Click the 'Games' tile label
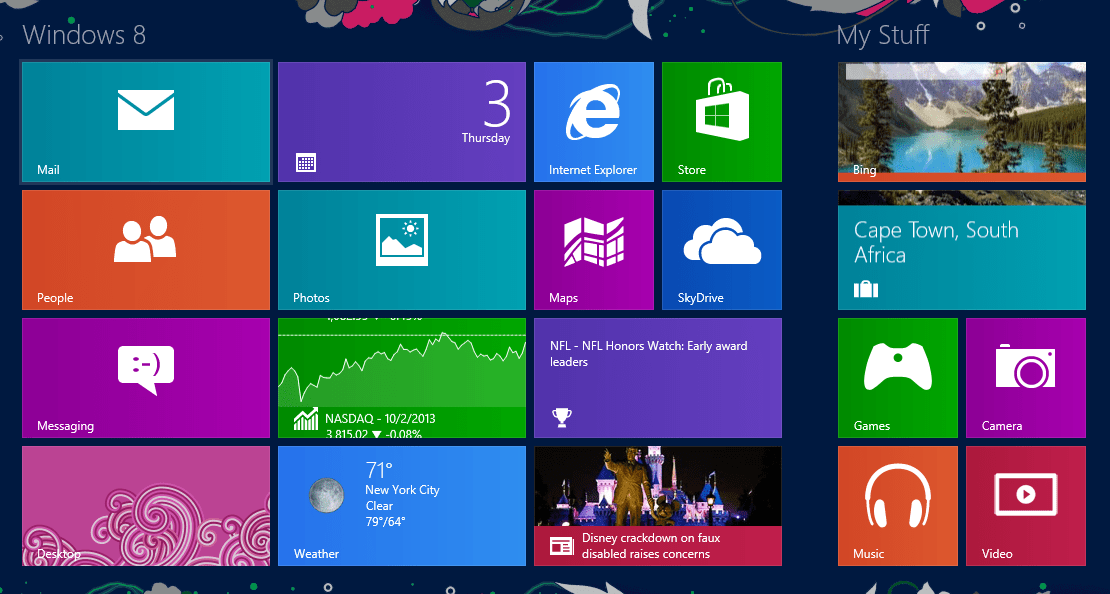This screenshot has height=594, width=1110. (871, 425)
